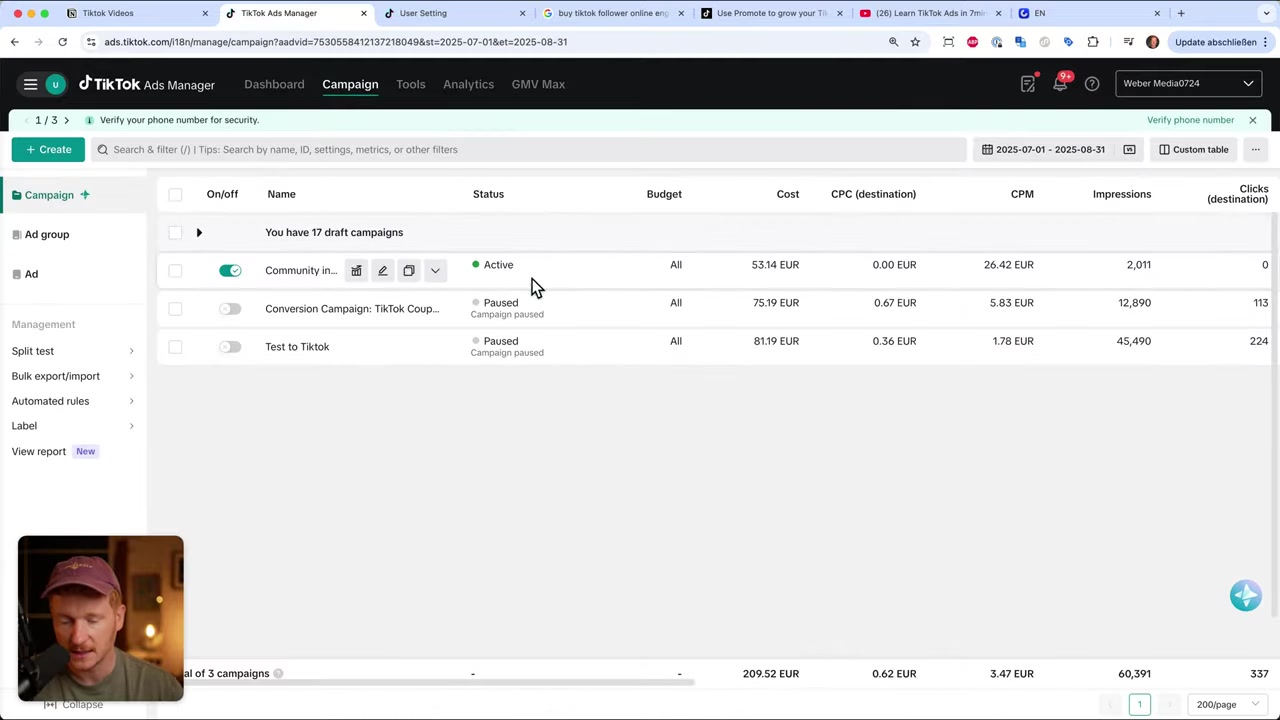Open the View report link
Viewport: 1280px width, 720px height.
39,451
